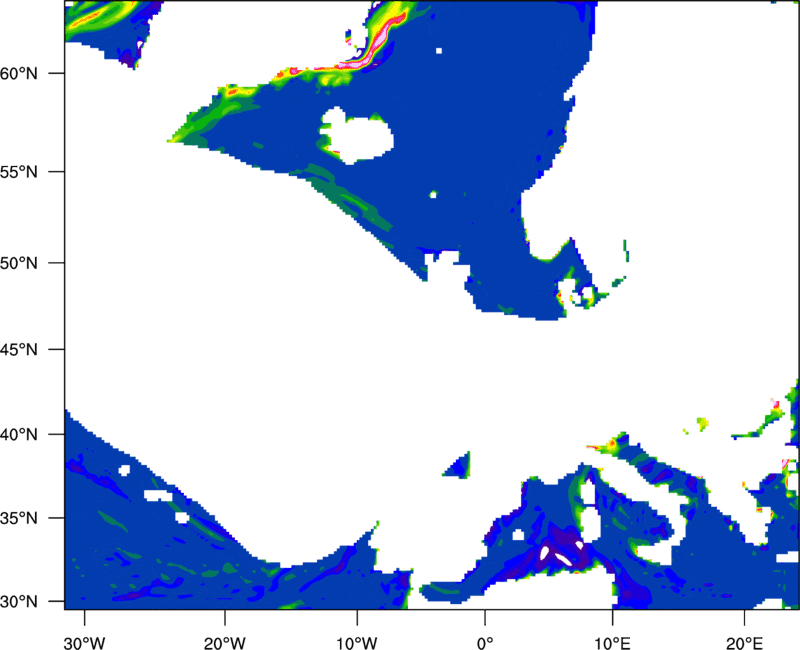Click the 10°W longitude label
The height and width of the screenshot is (650, 800).
(357, 643)
